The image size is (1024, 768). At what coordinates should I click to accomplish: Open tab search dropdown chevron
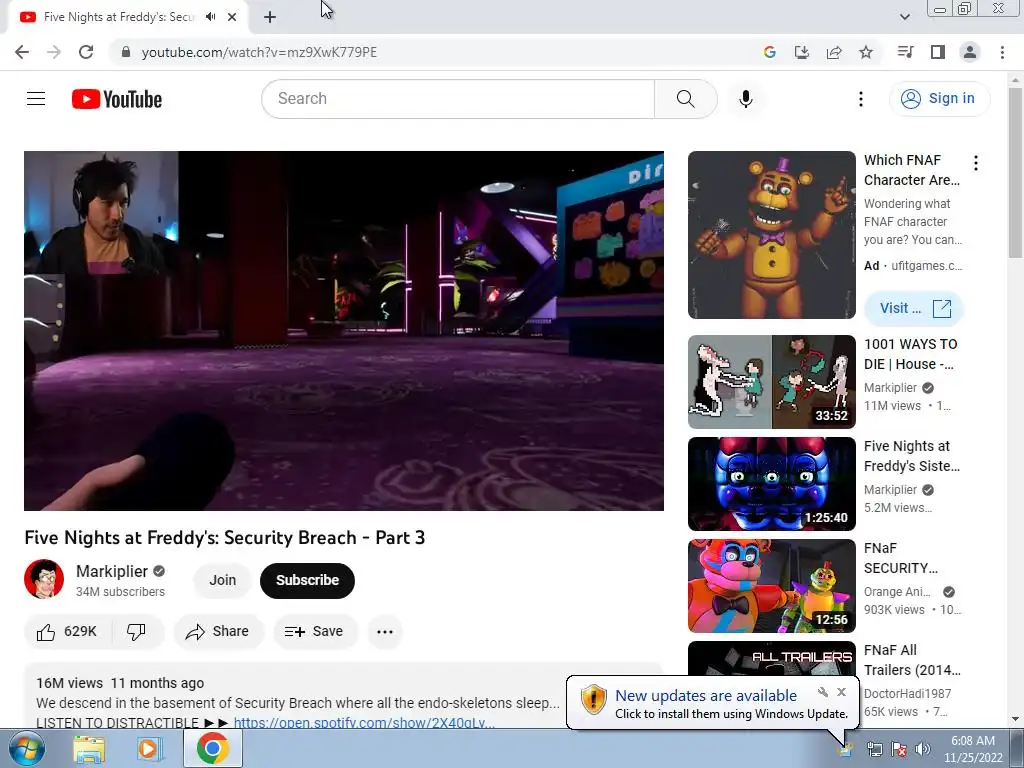coord(904,17)
